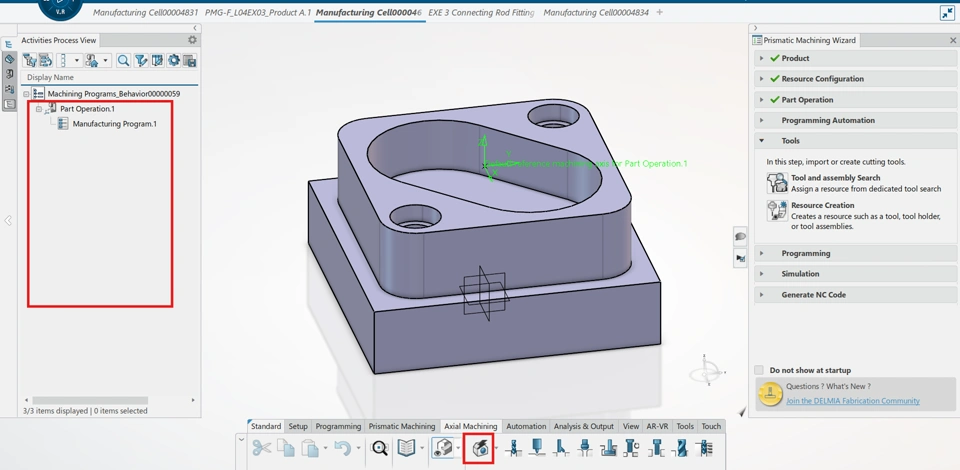Add a new tab with the plus button
The image size is (960, 470).
click(659, 12)
